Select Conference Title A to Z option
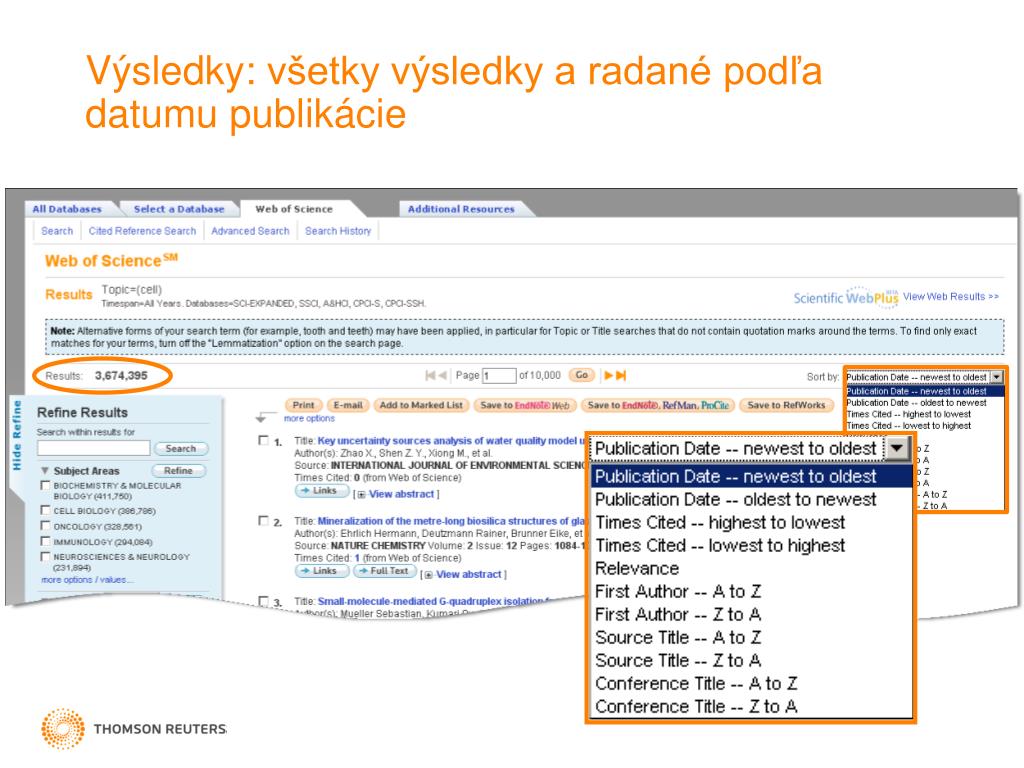The width and height of the screenshot is (1024, 768). pyautogui.click(x=696, y=684)
